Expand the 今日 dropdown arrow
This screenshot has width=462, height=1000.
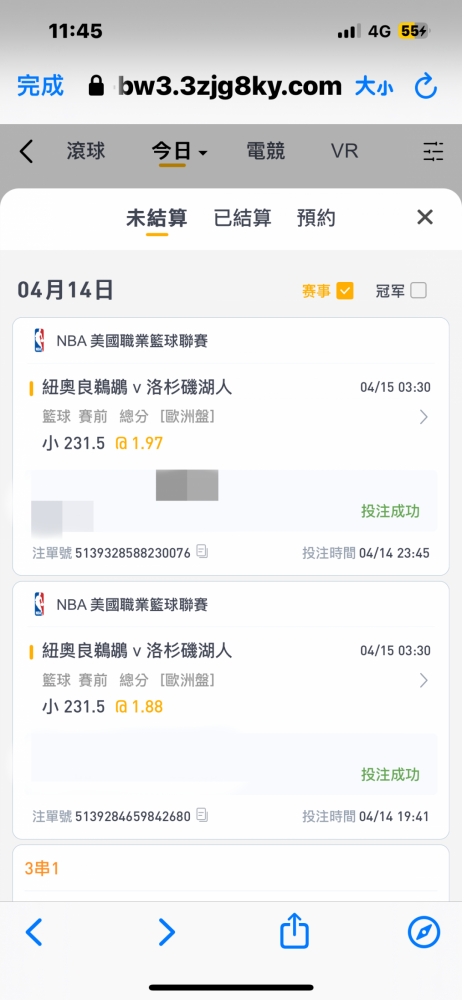point(203,153)
